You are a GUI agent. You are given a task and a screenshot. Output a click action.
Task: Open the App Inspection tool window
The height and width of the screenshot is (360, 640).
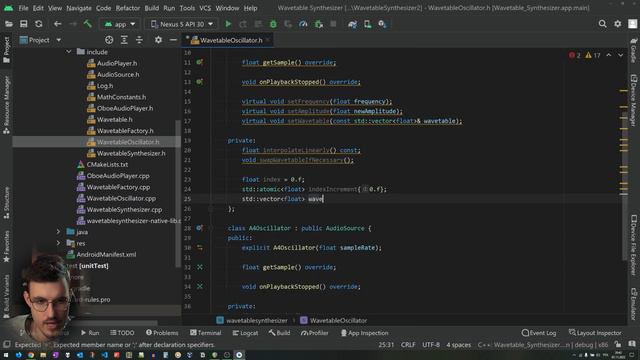tap(364, 333)
